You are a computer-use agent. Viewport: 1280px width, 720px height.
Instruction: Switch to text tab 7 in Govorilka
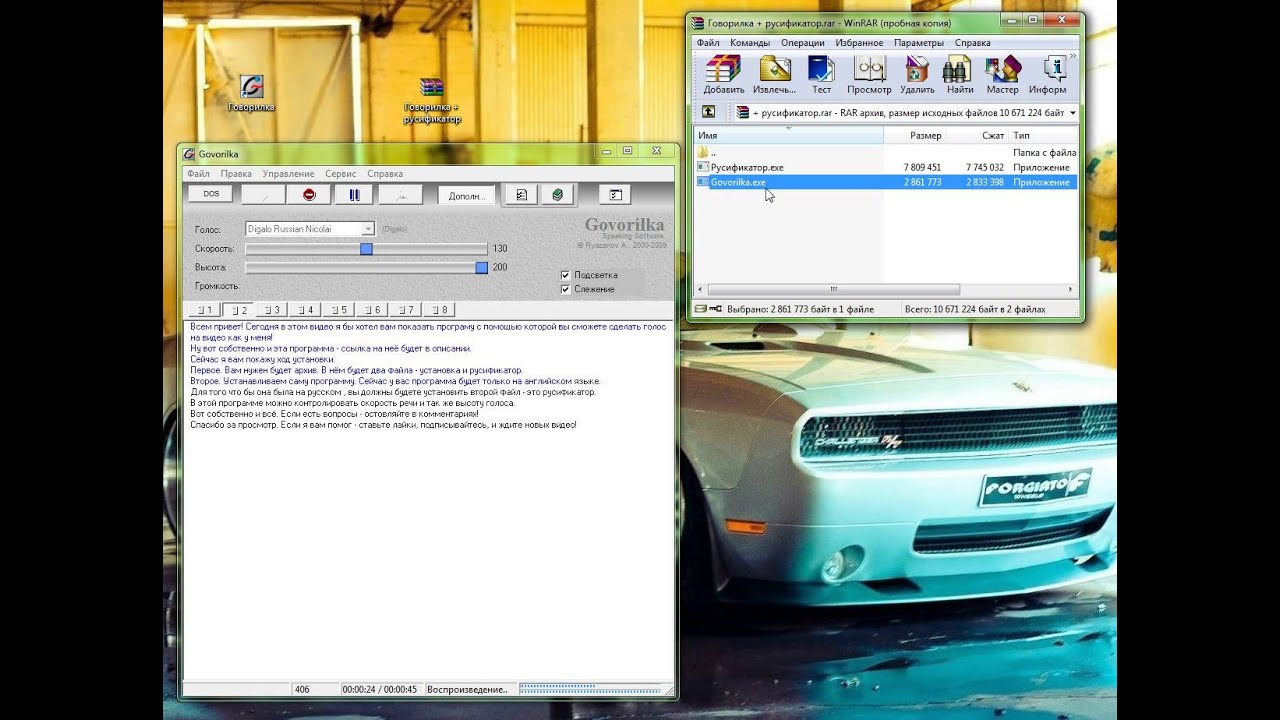coord(406,310)
